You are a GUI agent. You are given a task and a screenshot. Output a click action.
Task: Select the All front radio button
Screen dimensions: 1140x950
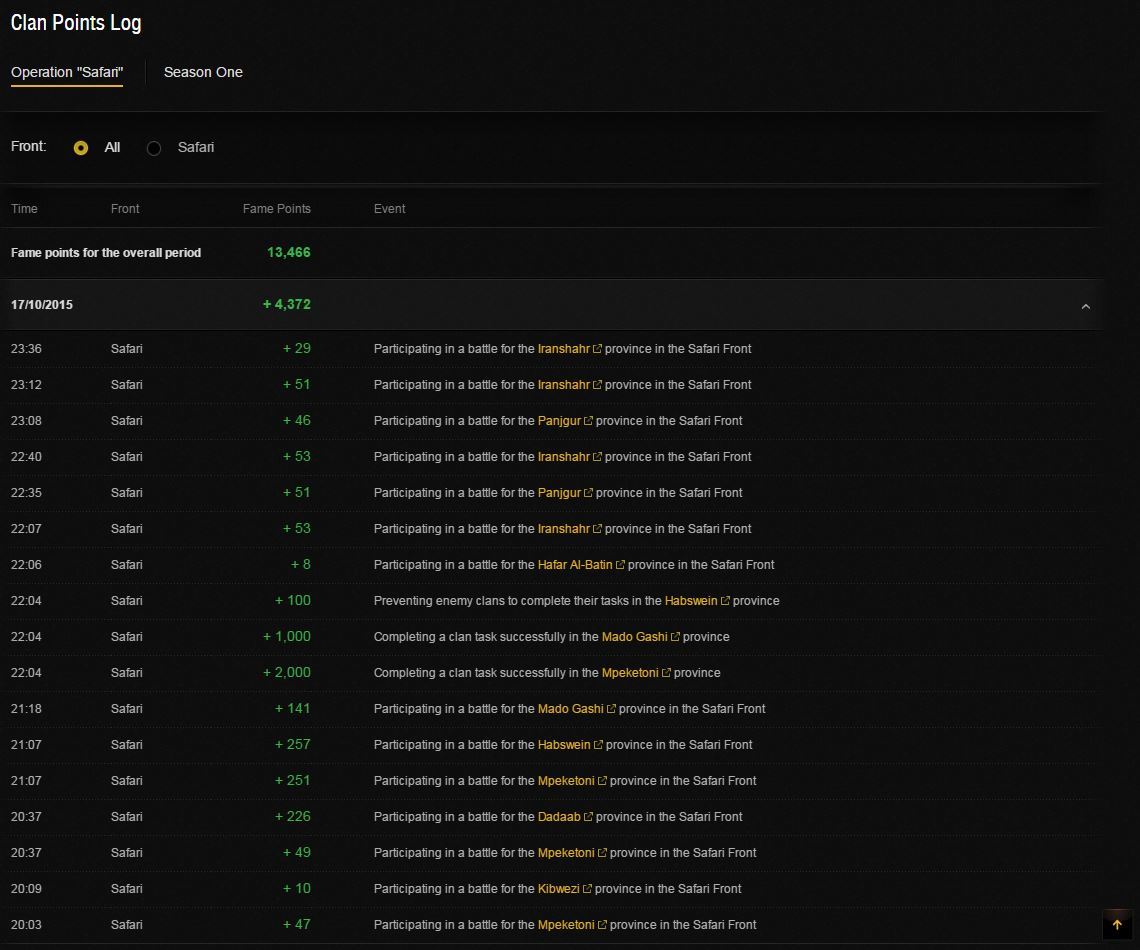coord(81,148)
